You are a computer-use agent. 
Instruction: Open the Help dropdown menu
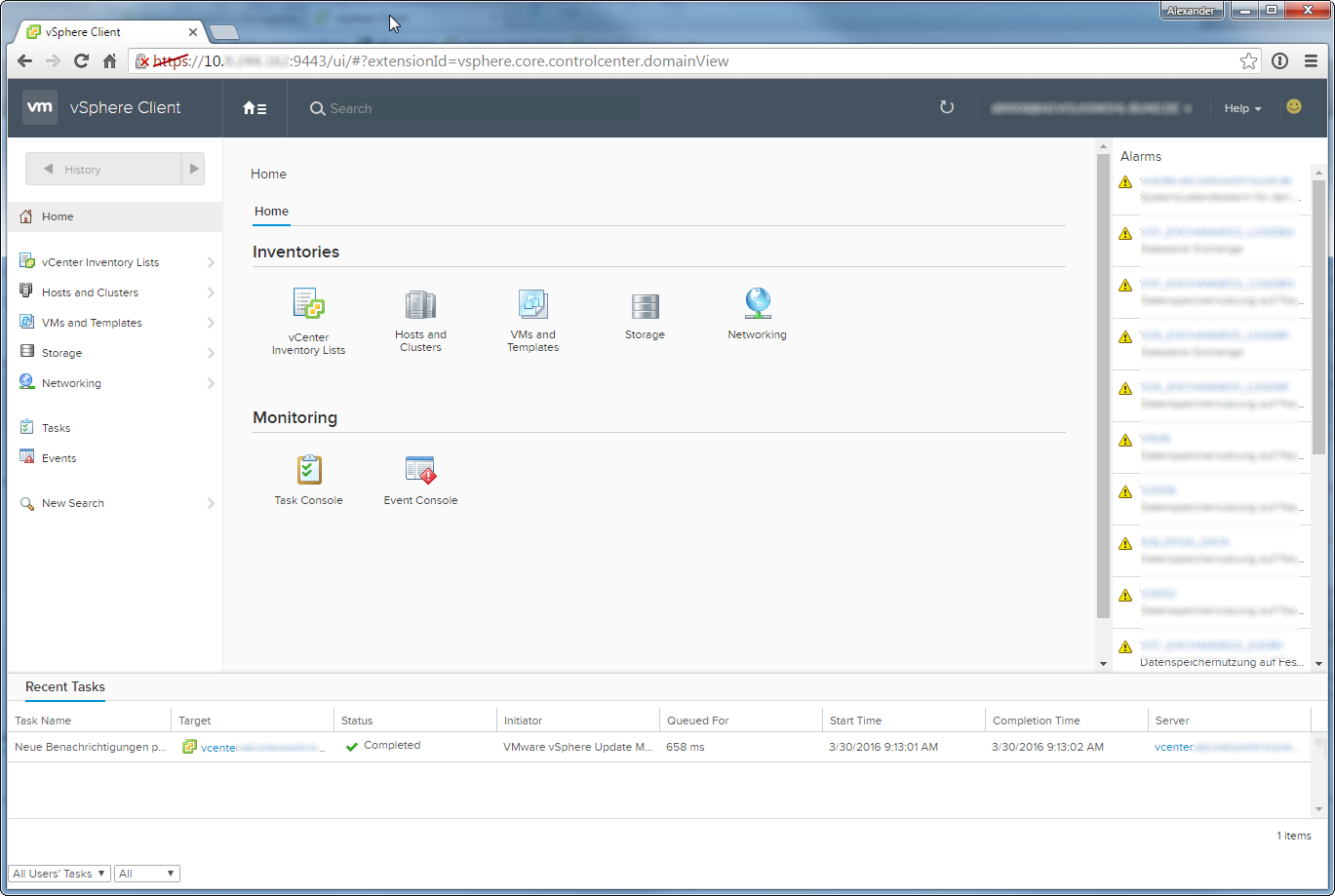(x=1242, y=108)
